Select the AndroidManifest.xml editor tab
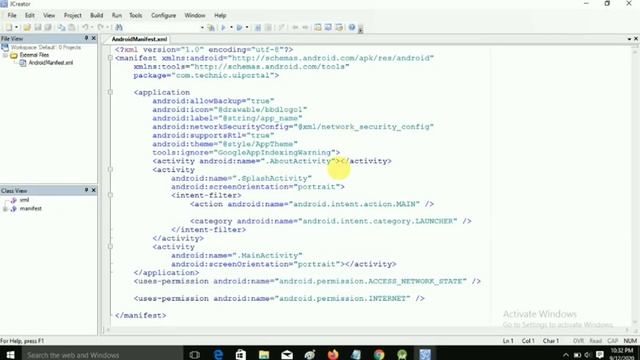640x360 pixels. click(139, 39)
